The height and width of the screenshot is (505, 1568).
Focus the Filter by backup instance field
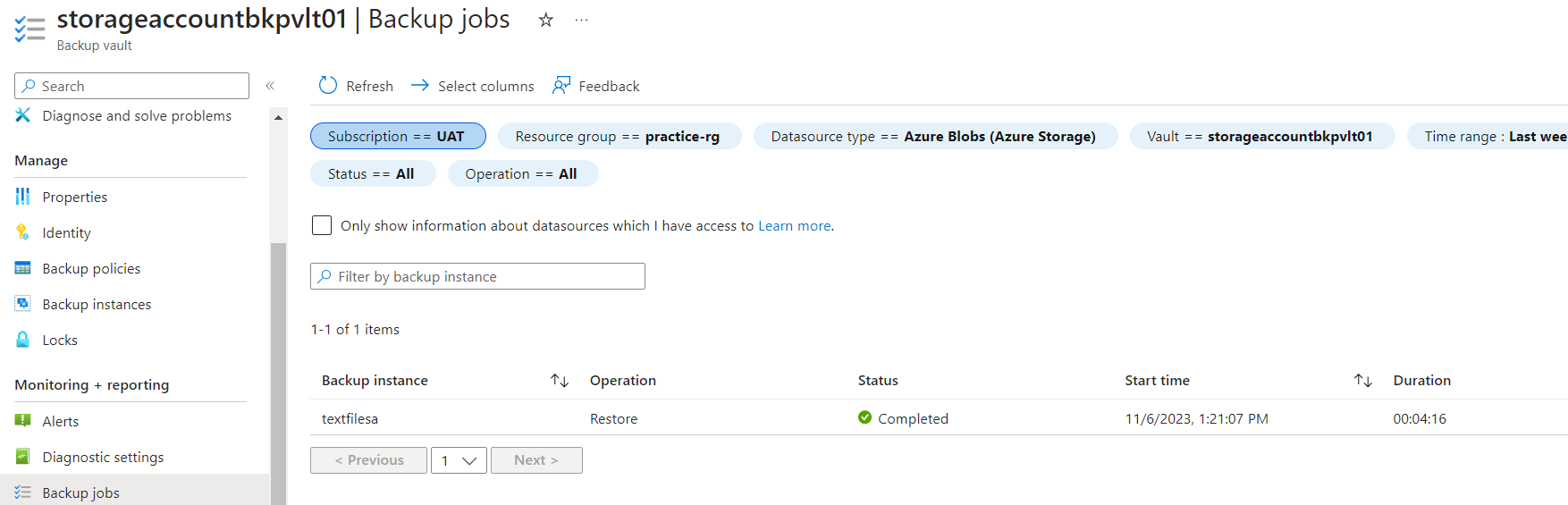pos(477,276)
